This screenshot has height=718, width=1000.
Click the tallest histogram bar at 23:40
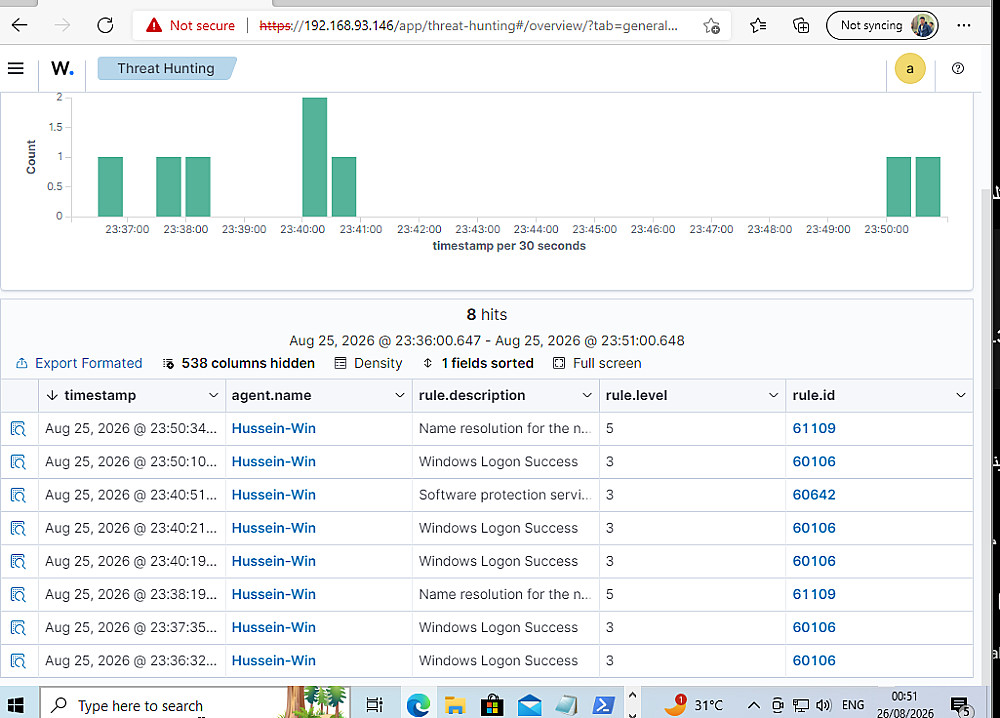pyautogui.click(x=314, y=157)
